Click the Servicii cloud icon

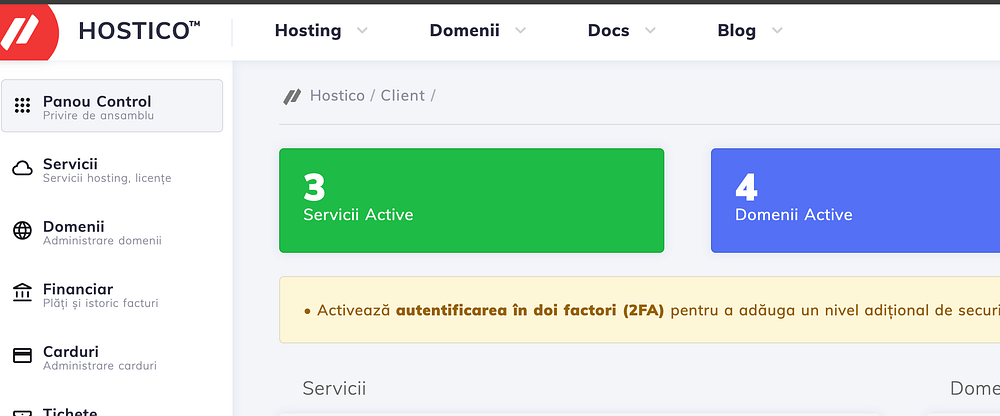(22, 169)
